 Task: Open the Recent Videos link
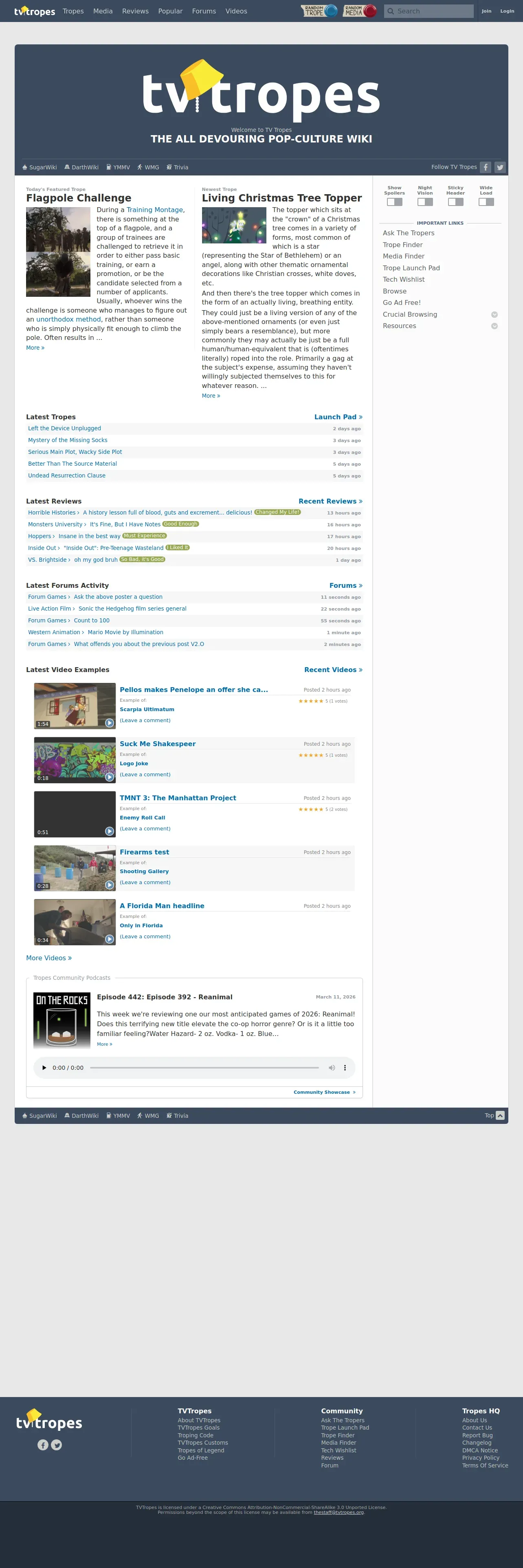tap(334, 670)
